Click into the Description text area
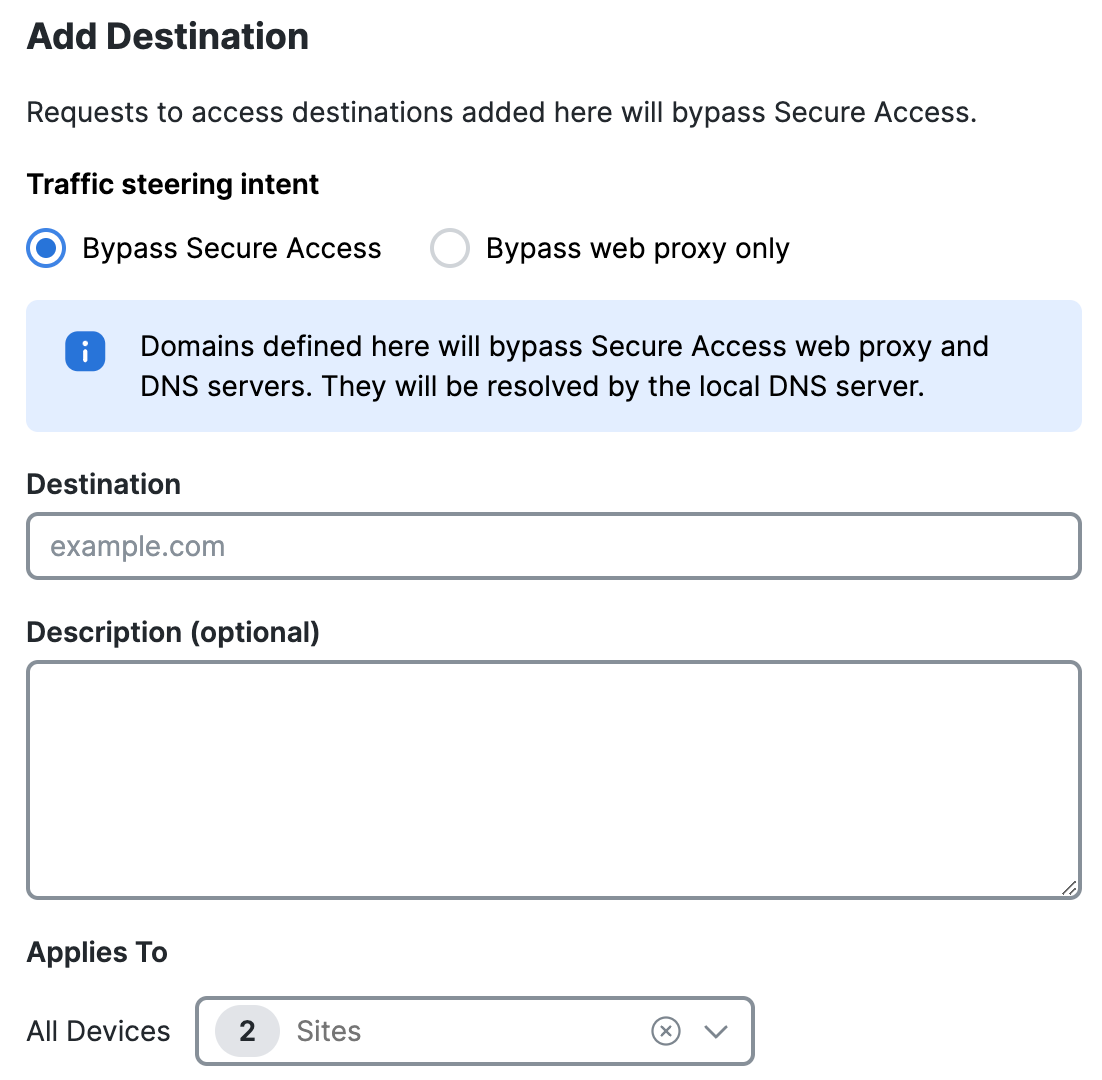Image resolution: width=1102 pixels, height=1080 pixels. click(554, 780)
